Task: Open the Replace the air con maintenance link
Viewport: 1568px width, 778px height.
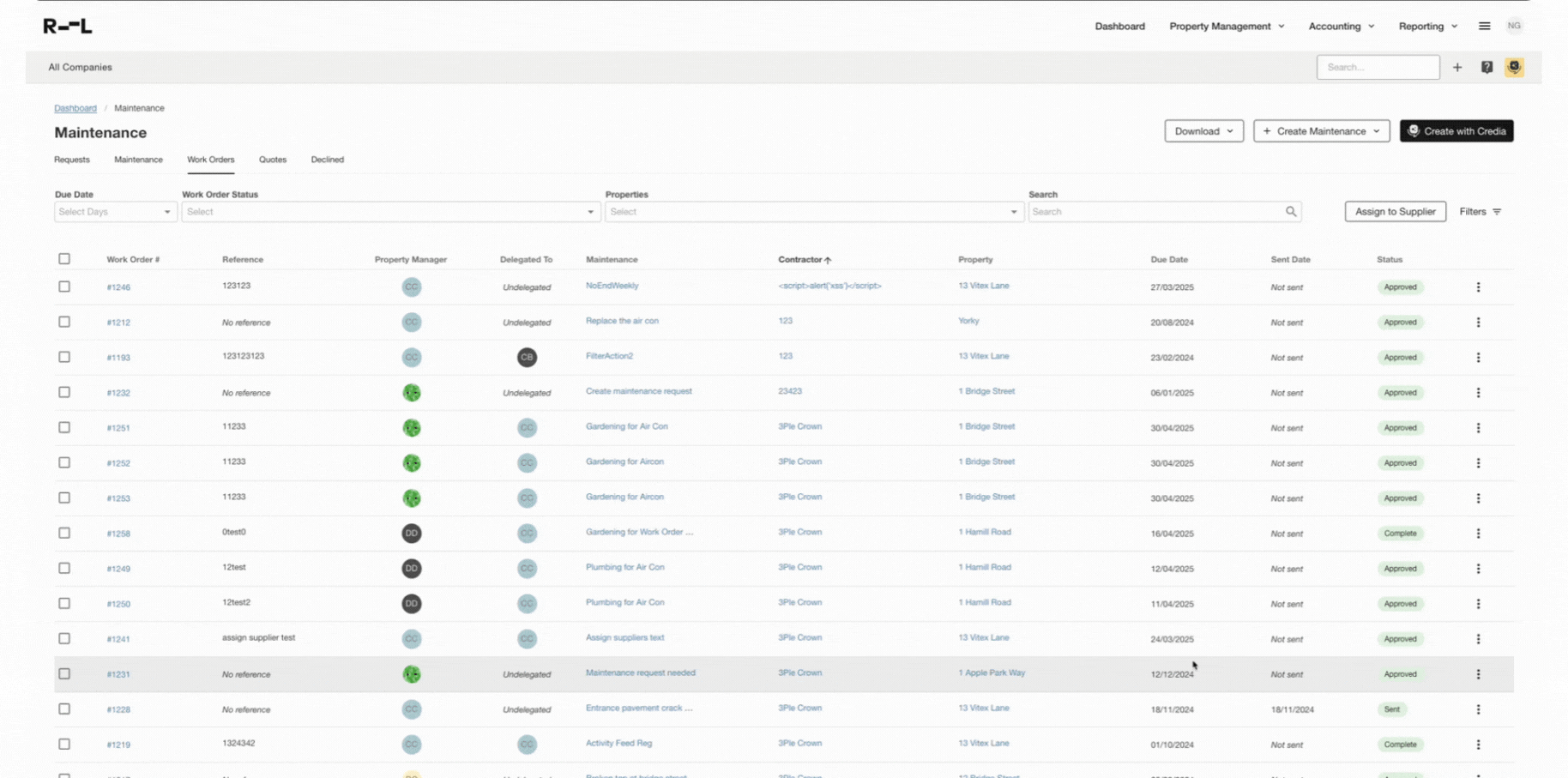Action: pos(622,321)
